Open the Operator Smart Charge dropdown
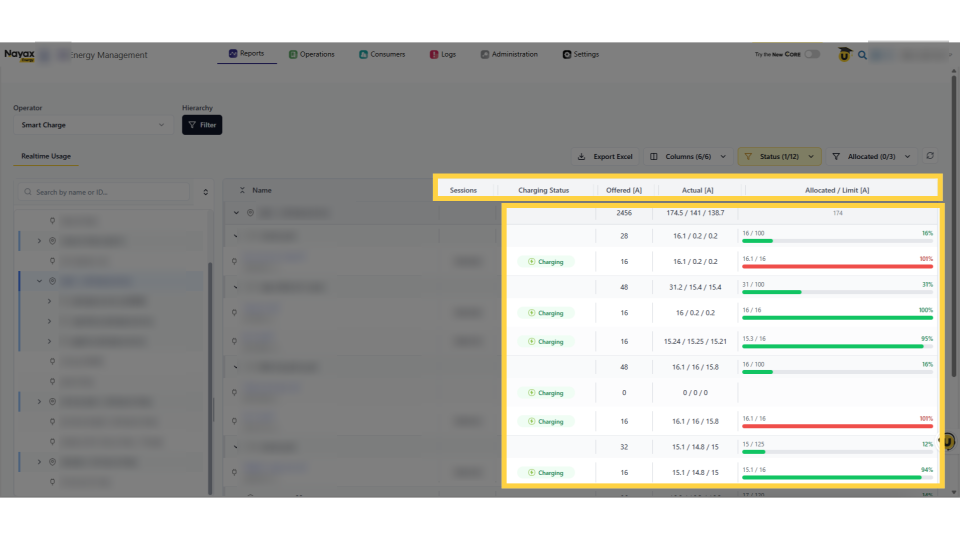 point(93,125)
